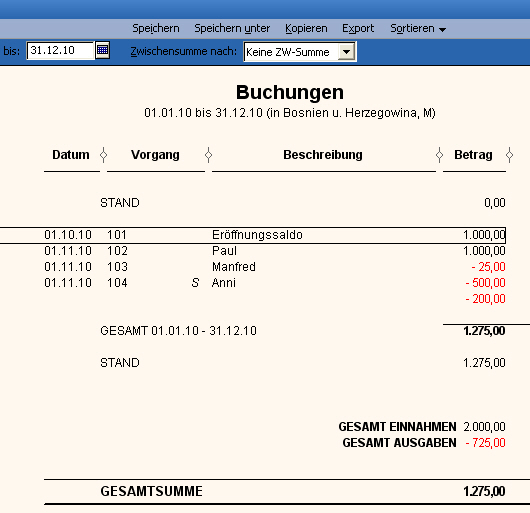Click the GESAMT AUSGABEN amount -725,00
530x513 pixels.
point(485,443)
